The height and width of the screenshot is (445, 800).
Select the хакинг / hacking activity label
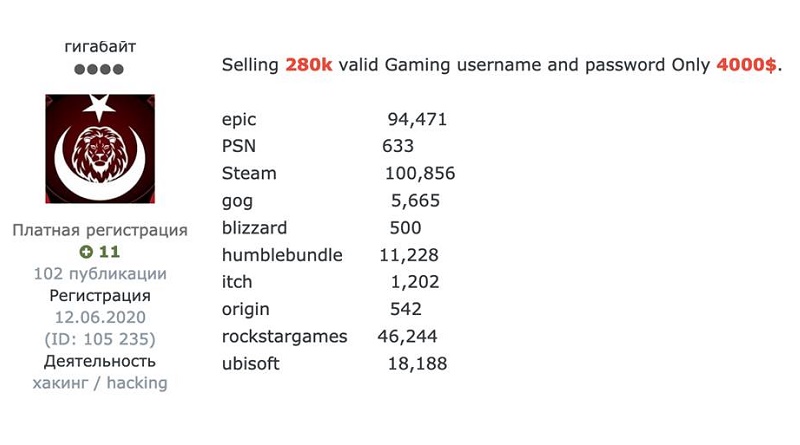pyautogui.click(x=100, y=383)
